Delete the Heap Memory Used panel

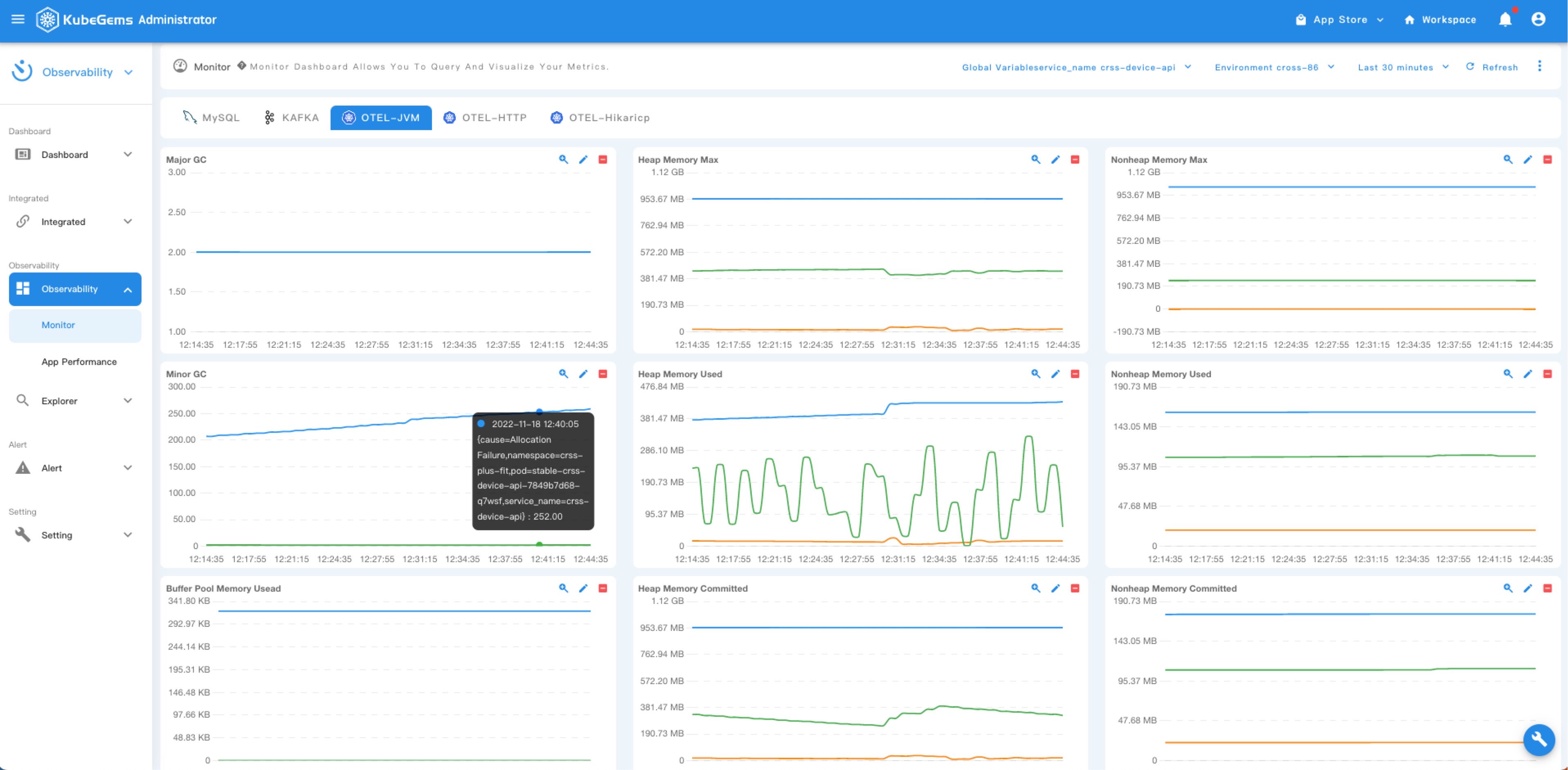coord(1075,374)
